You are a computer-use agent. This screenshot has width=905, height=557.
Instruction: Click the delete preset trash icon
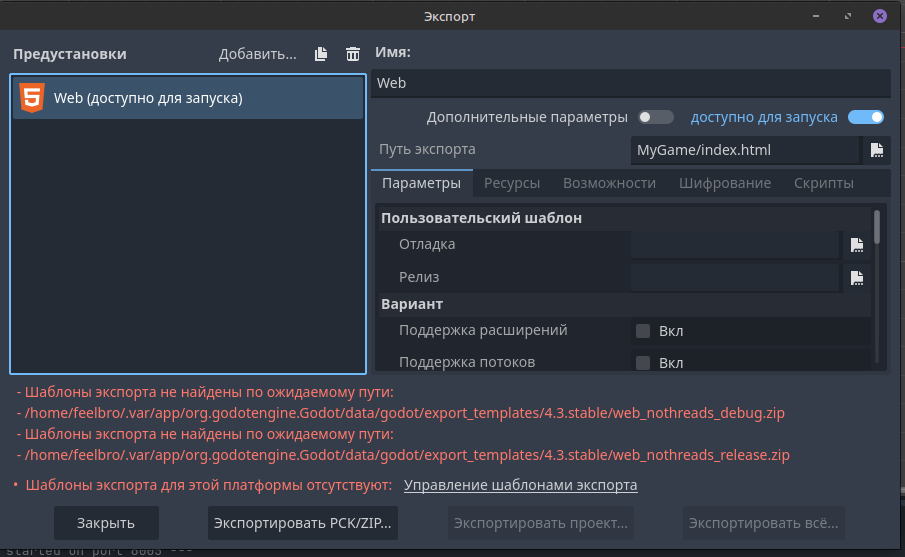point(352,54)
